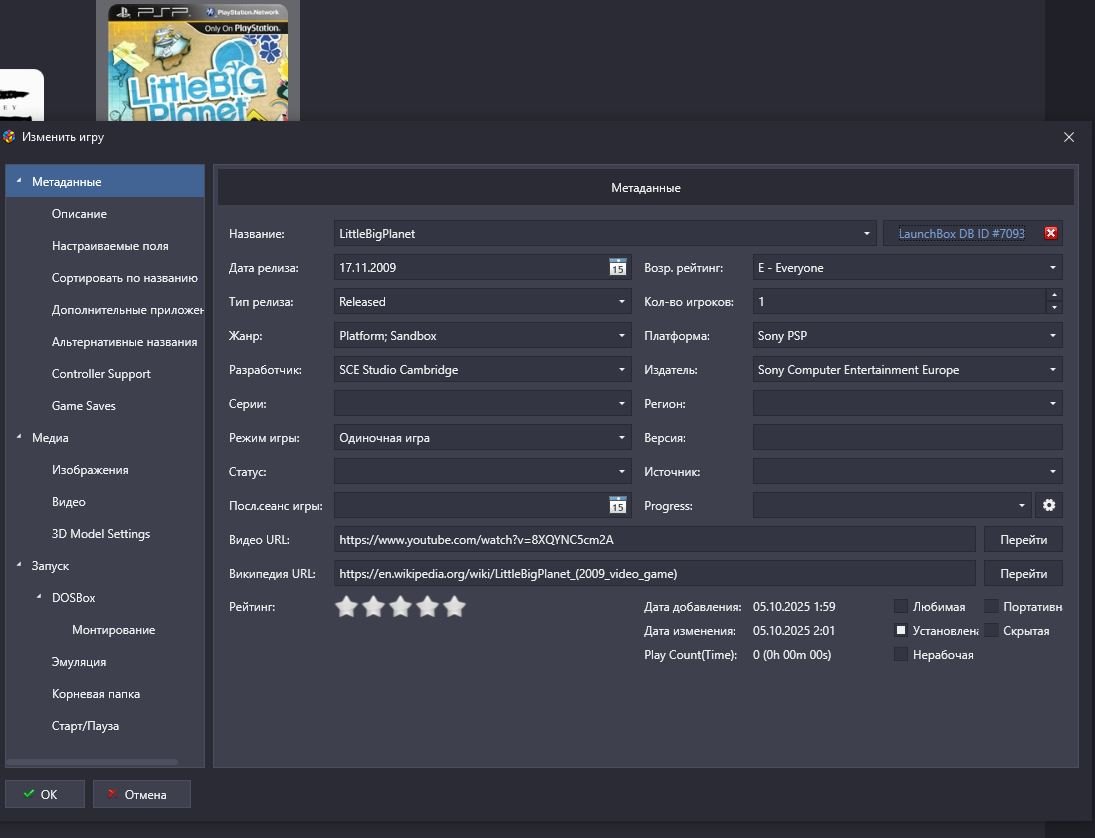Toggle the Установлена checkbox

901,631
